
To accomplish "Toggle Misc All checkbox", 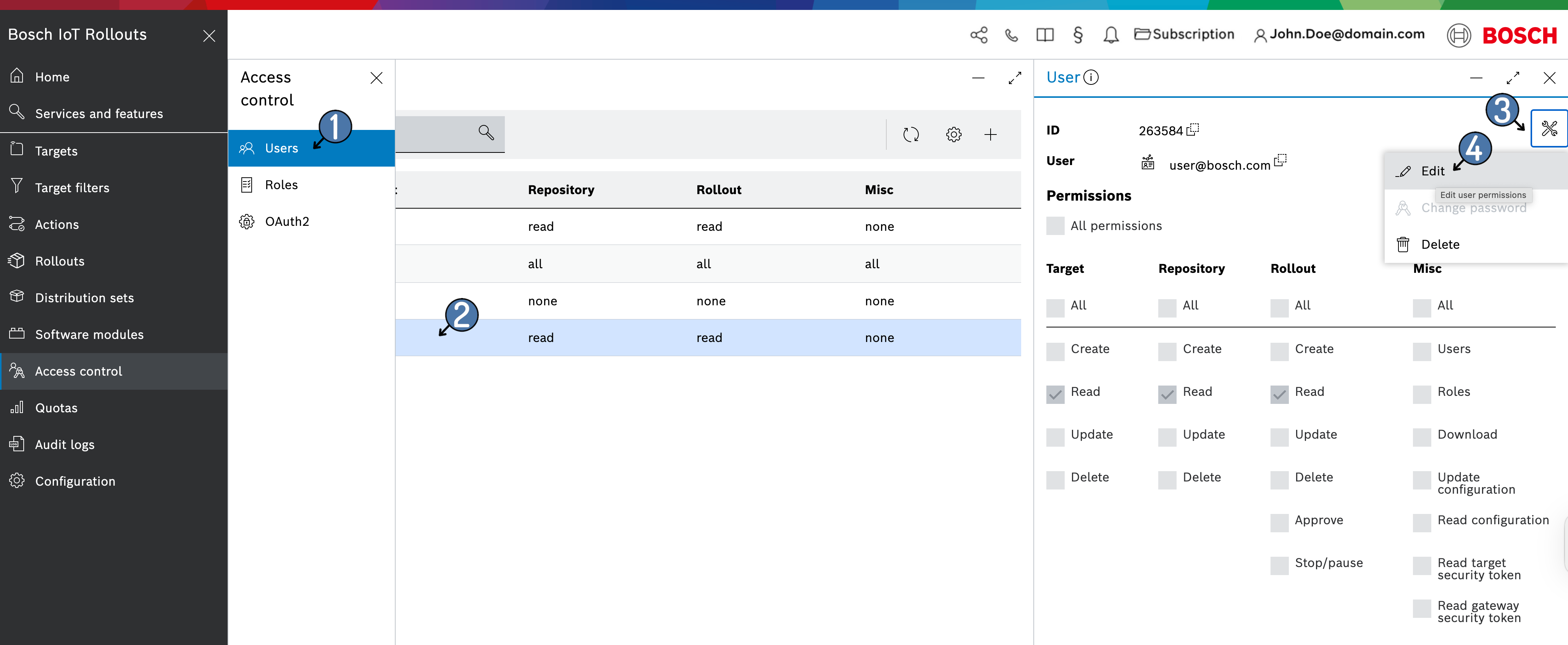I will [1422, 308].
